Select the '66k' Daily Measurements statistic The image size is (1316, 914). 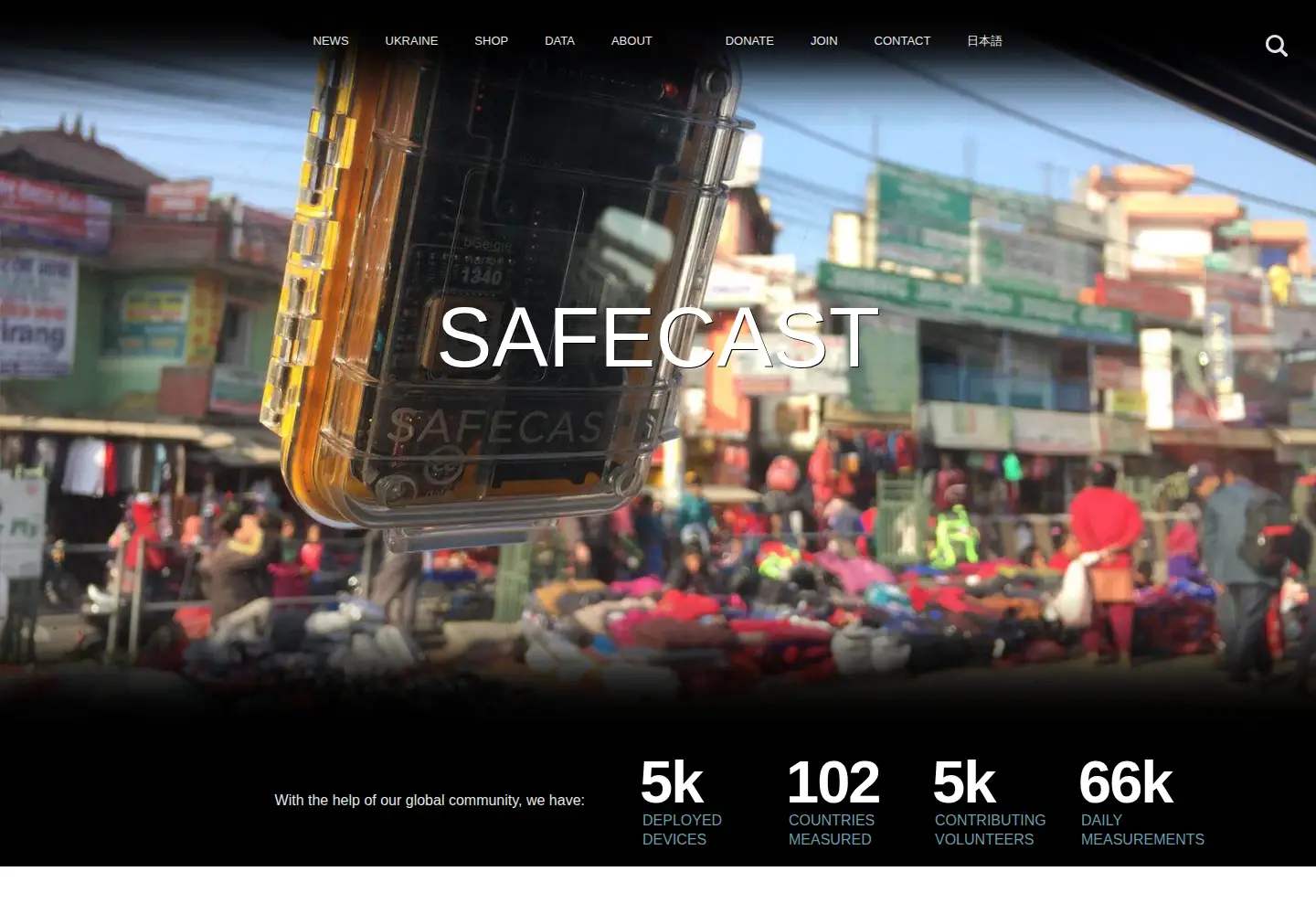1125,782
